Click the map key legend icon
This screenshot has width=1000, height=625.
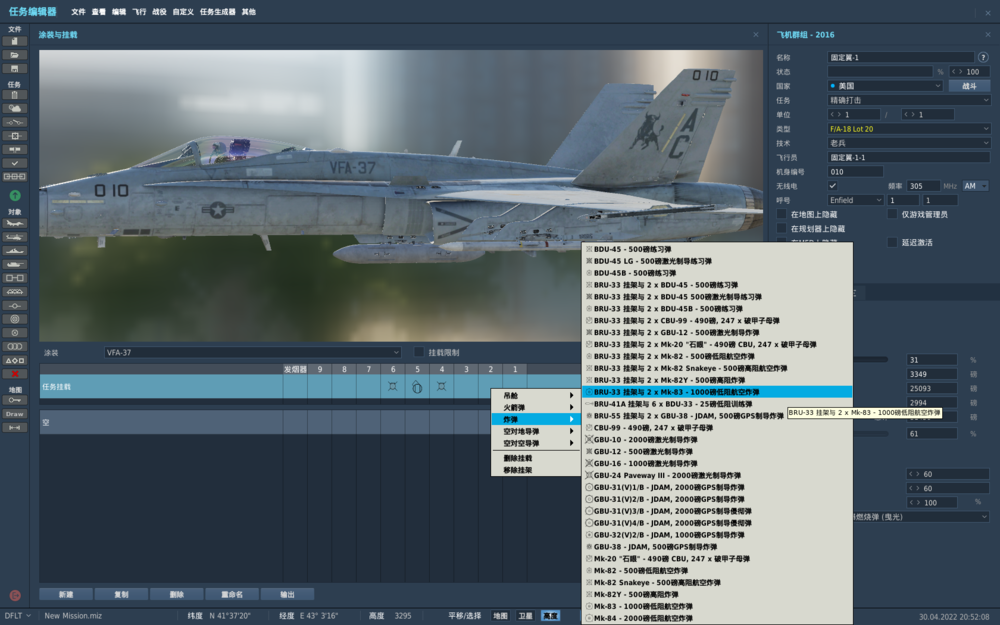click(15, 400)
